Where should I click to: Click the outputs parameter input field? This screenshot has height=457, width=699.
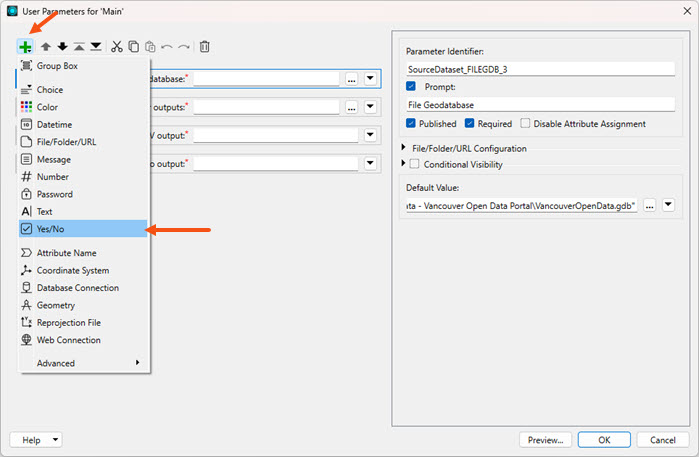click(266, 107)
